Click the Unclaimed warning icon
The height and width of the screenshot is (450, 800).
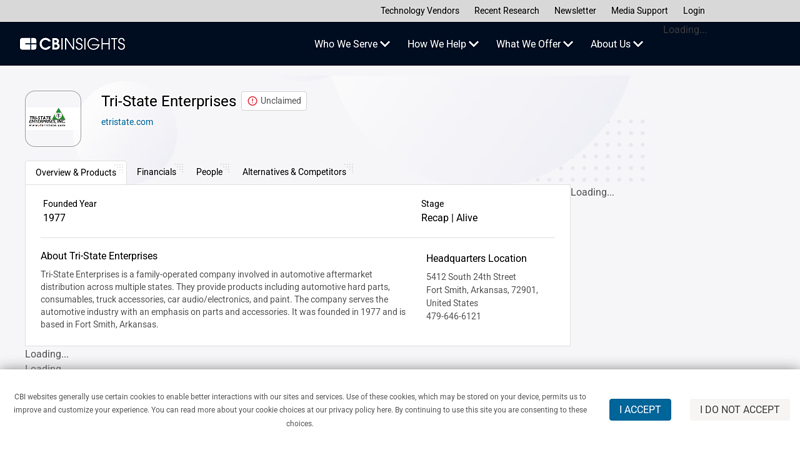coord(252,101)
